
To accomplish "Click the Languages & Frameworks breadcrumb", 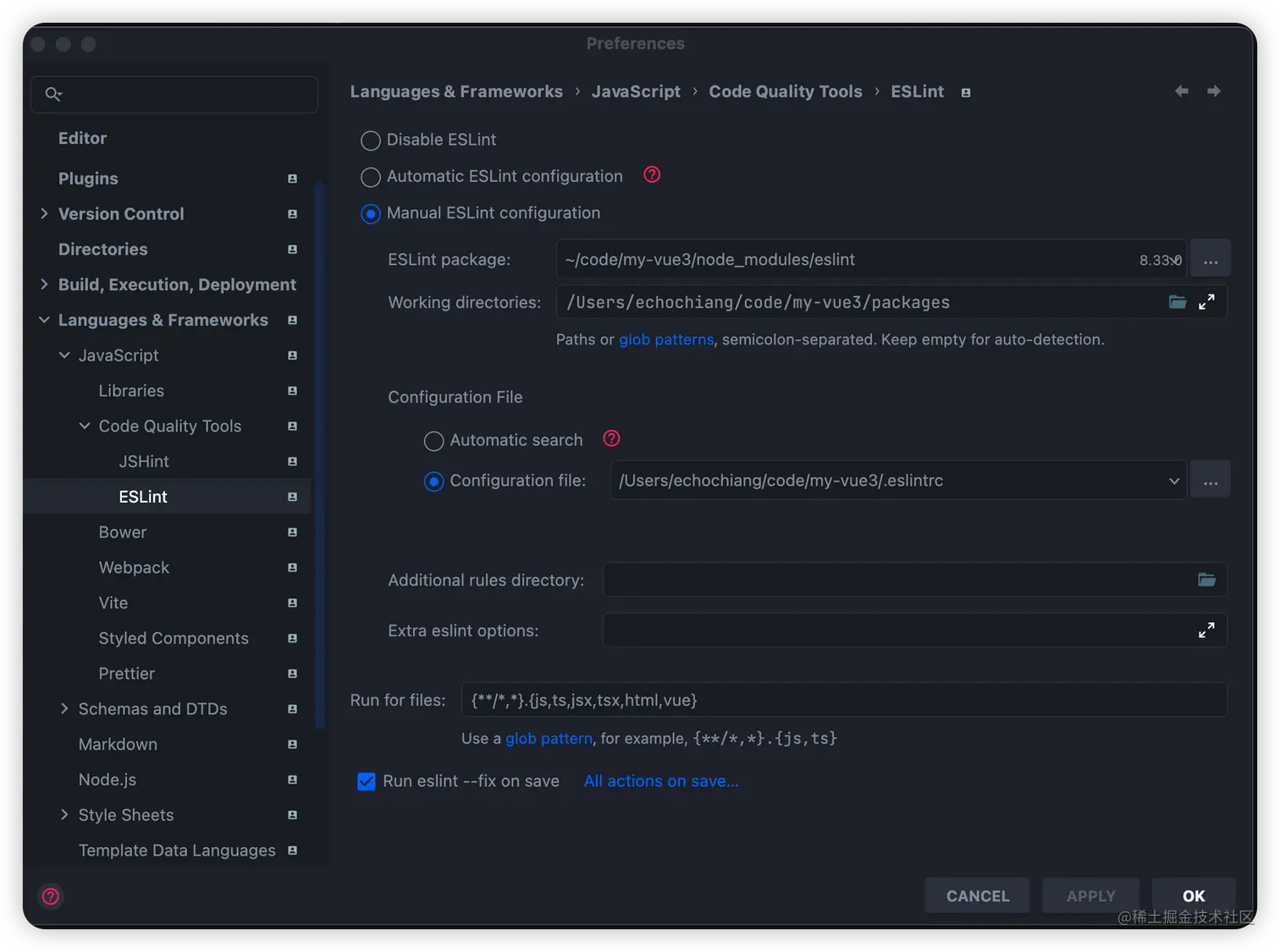I will tap(456, 91).
